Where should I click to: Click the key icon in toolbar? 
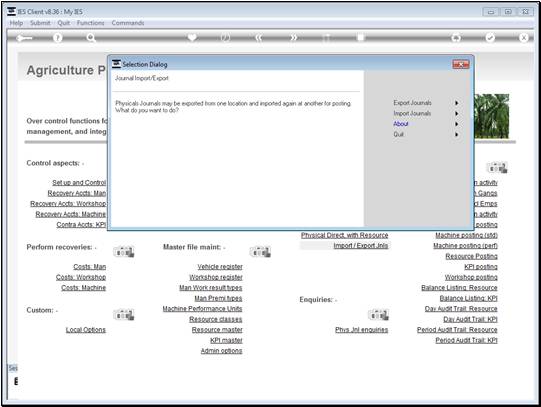click(24, 38)
